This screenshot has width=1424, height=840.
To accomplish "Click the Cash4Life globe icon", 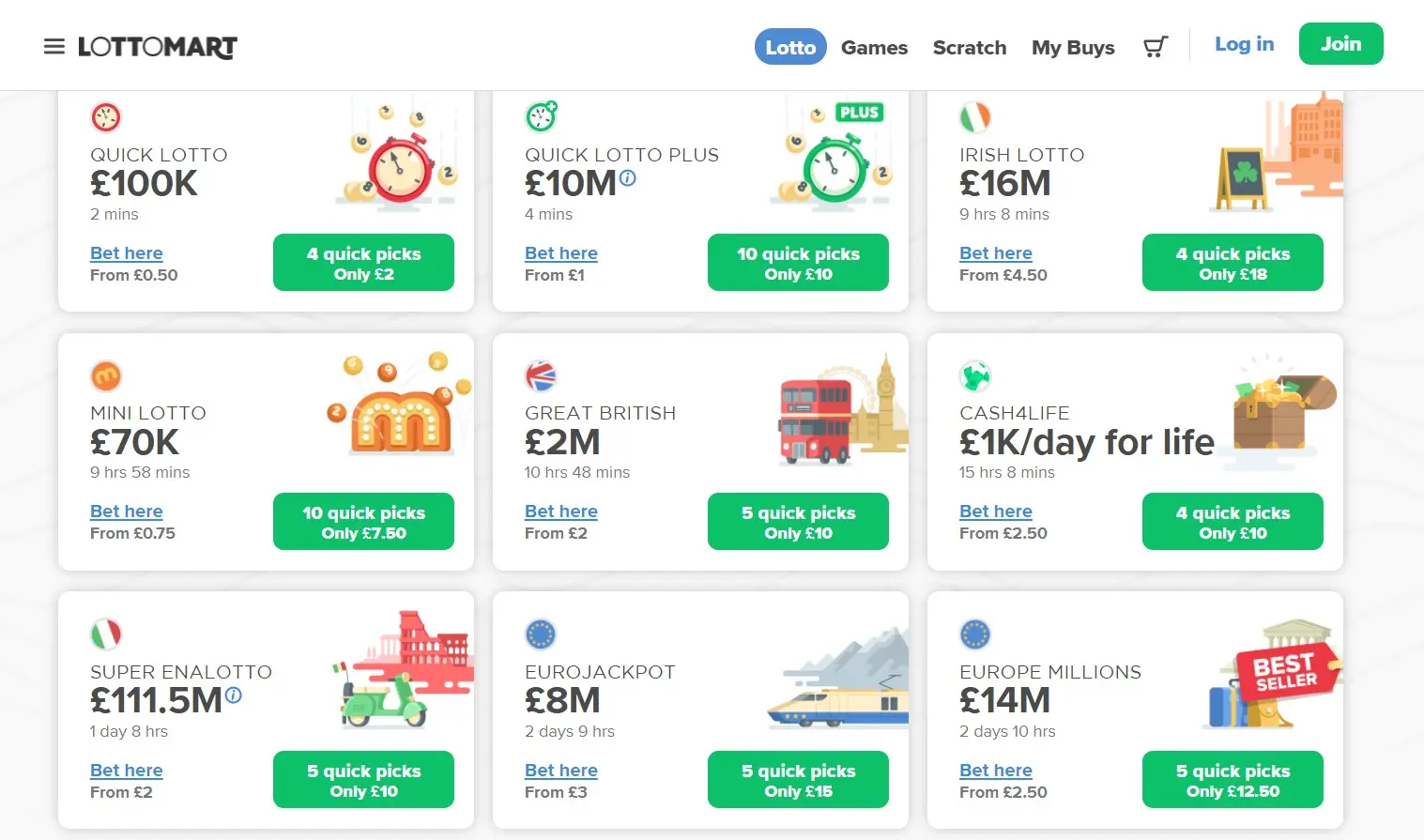I will tap(975, 375).
